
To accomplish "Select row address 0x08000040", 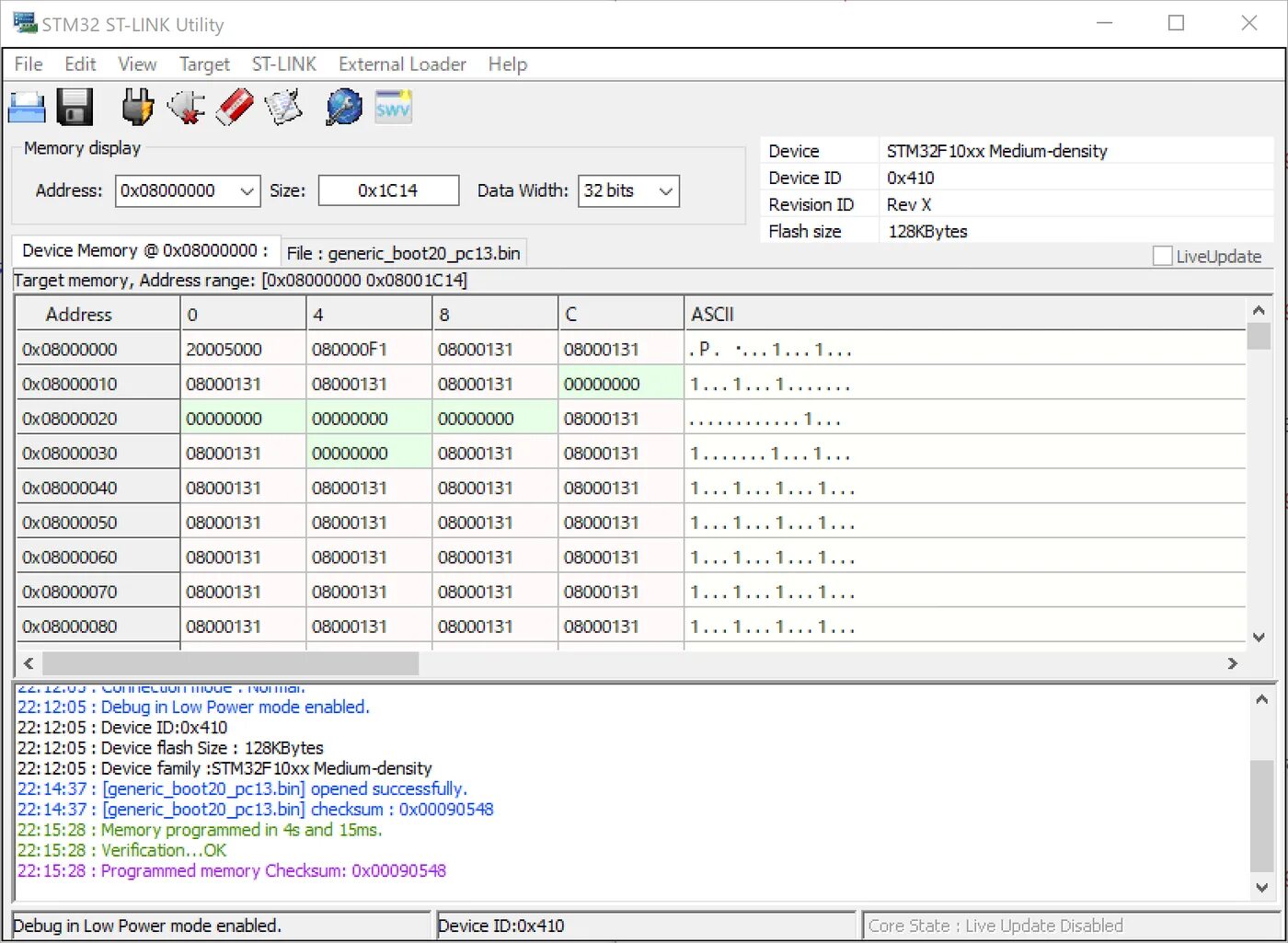I will (98, 488).
